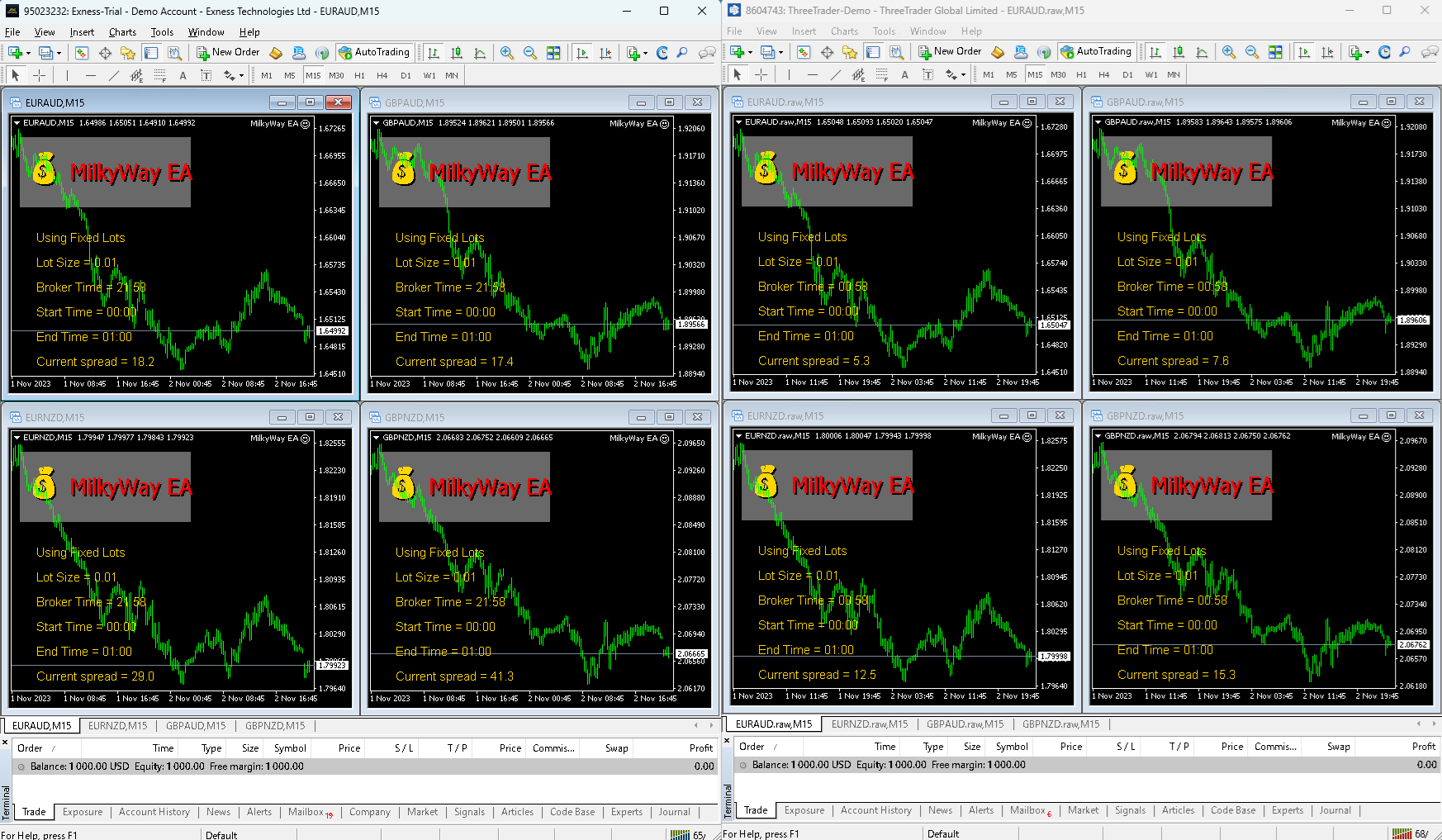Screen dimensions: 1442x840
Task: Open Account History tab in Exness terminal
Action: [154, 812]
